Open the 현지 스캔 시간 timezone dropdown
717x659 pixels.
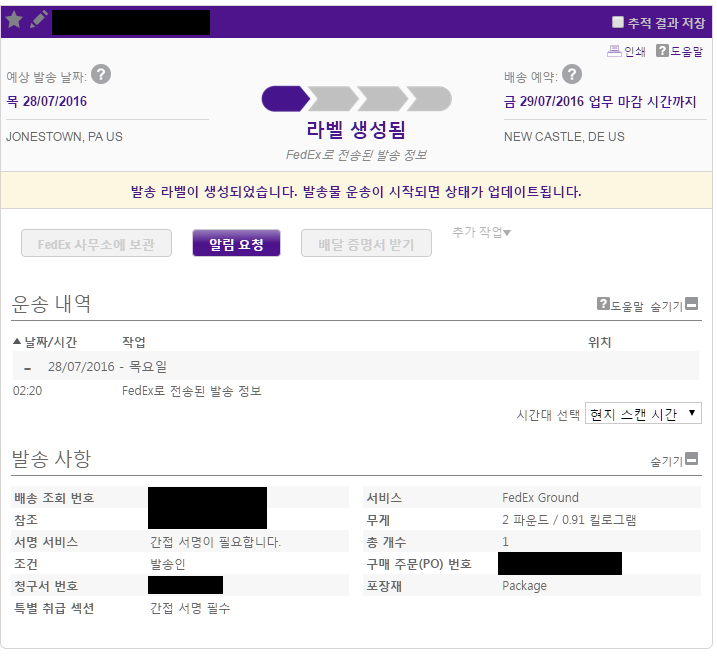643,413
